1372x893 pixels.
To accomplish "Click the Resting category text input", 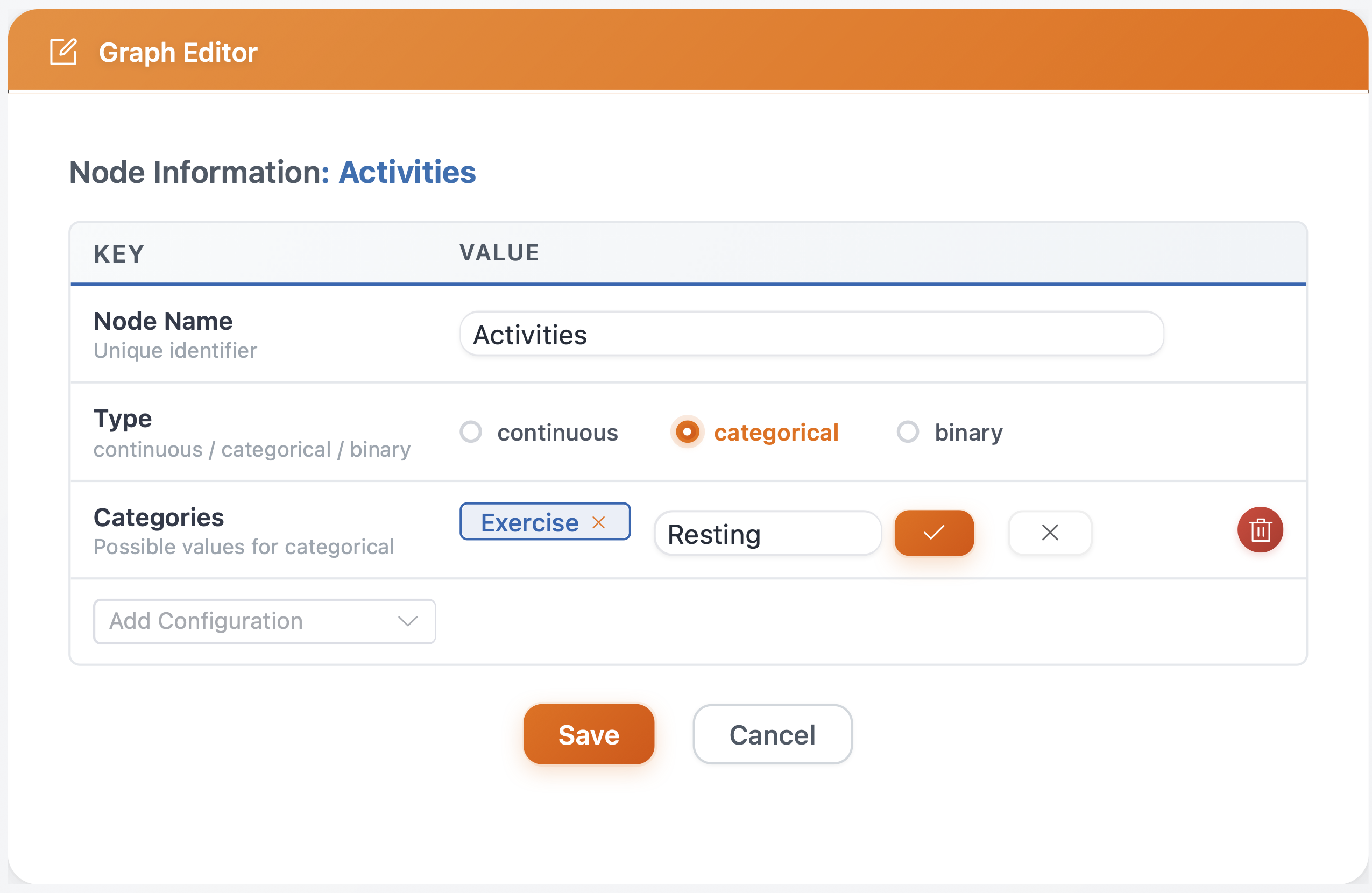I will click(767, 534).
